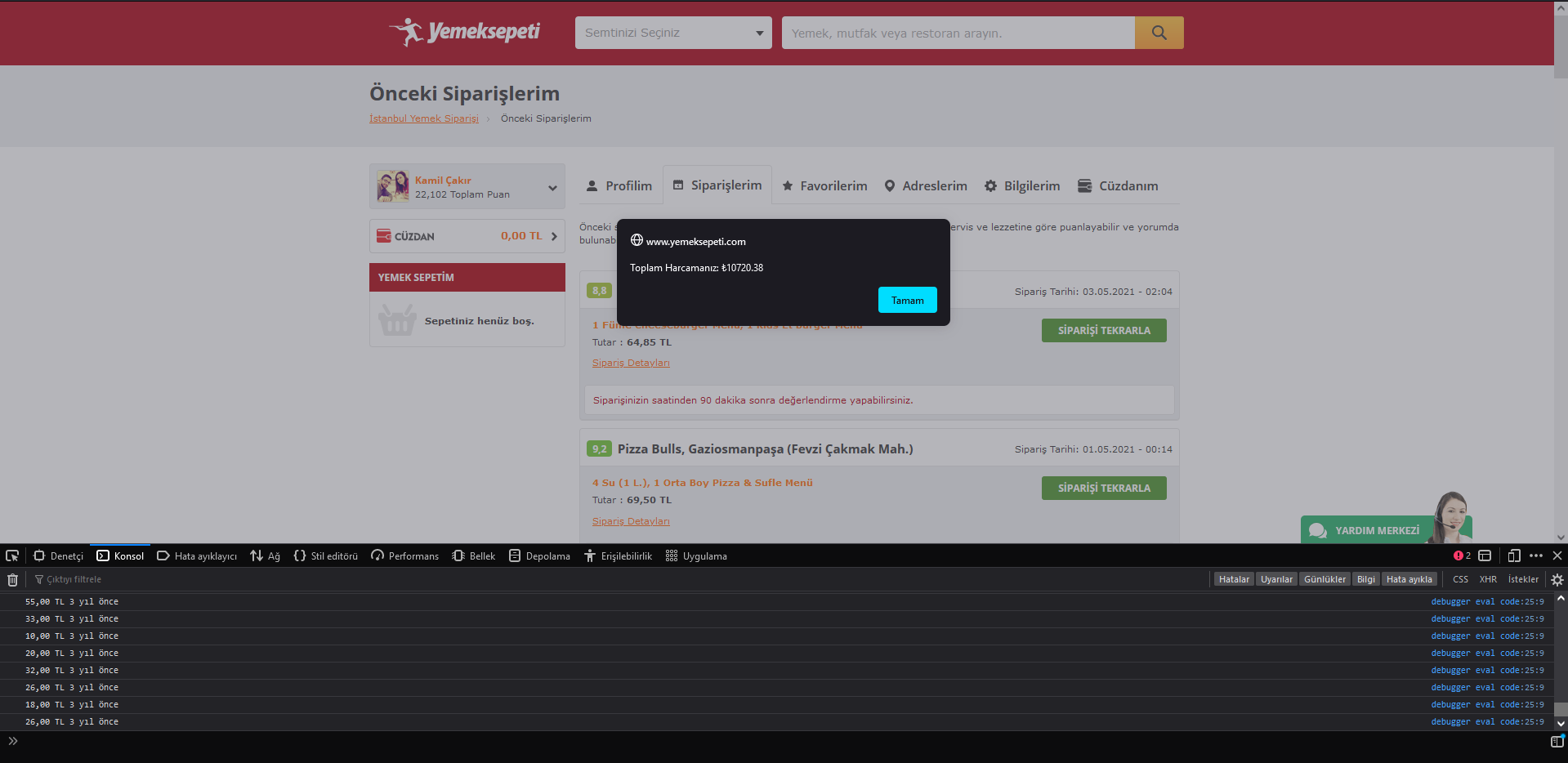1568x763 pixels.
Task: Open the source link on the 18,00 TL console row
Action: coord(1487,705)
